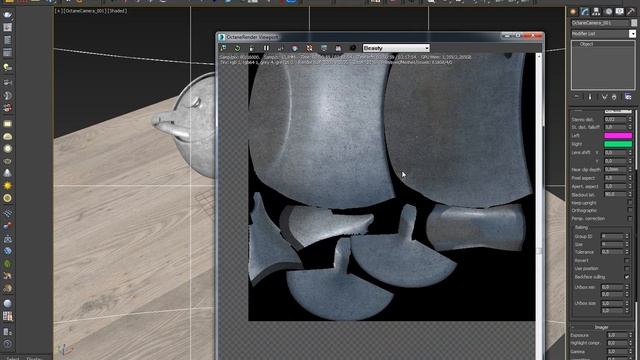Click the configure modifier sets icon
640x360 pixels.
click(628, 97)
